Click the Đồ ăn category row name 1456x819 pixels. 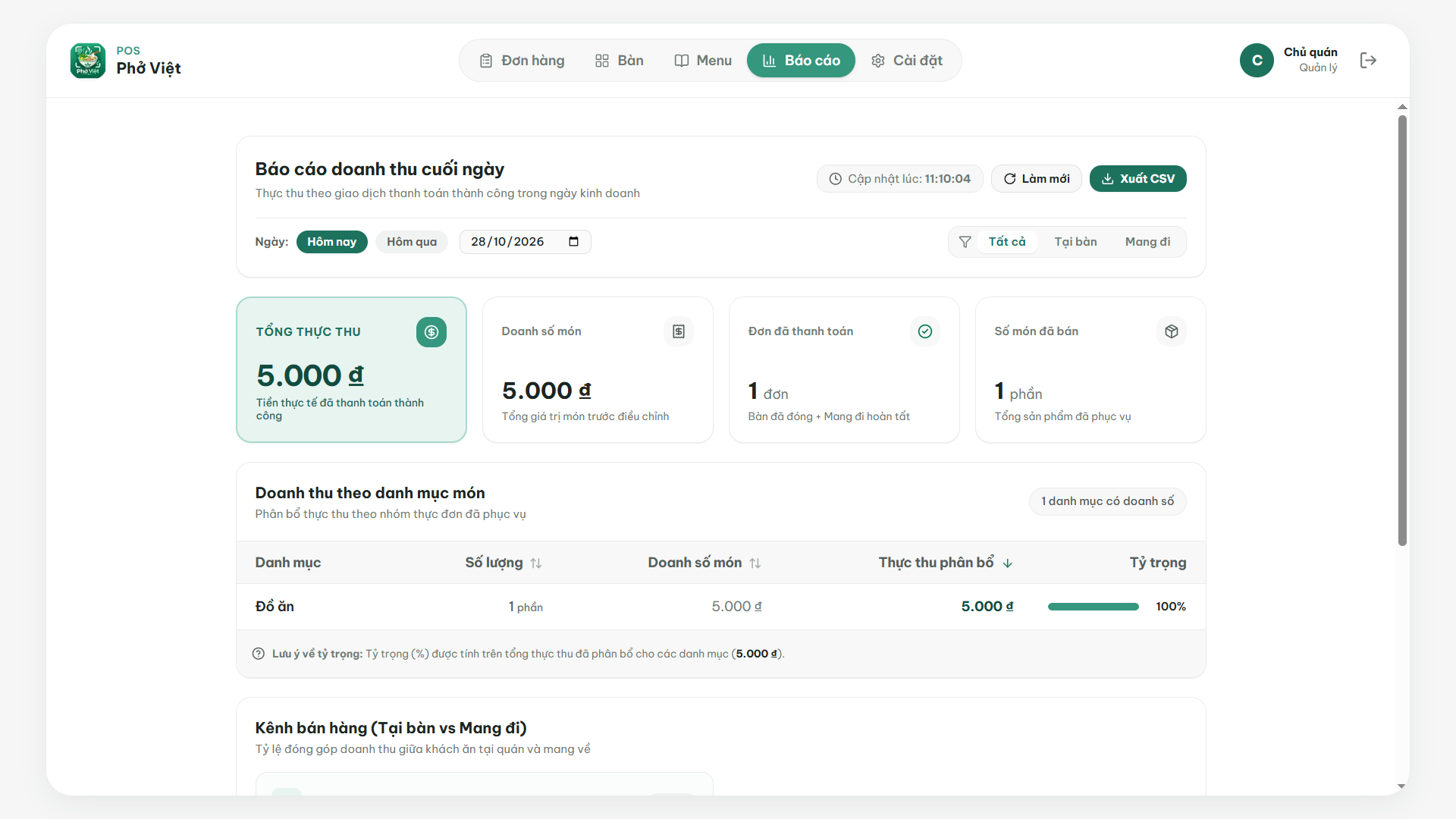[x=275, y=607]
